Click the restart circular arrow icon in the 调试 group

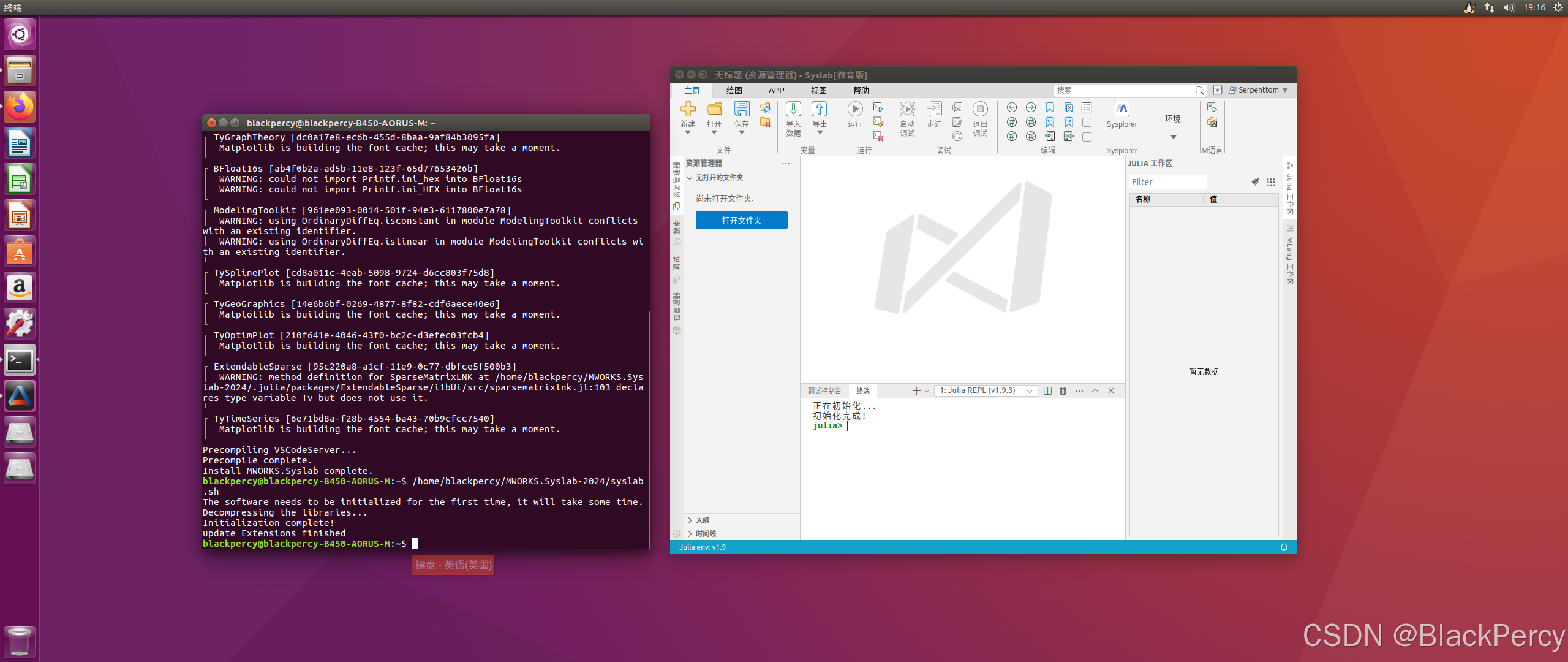pos(957,136)
